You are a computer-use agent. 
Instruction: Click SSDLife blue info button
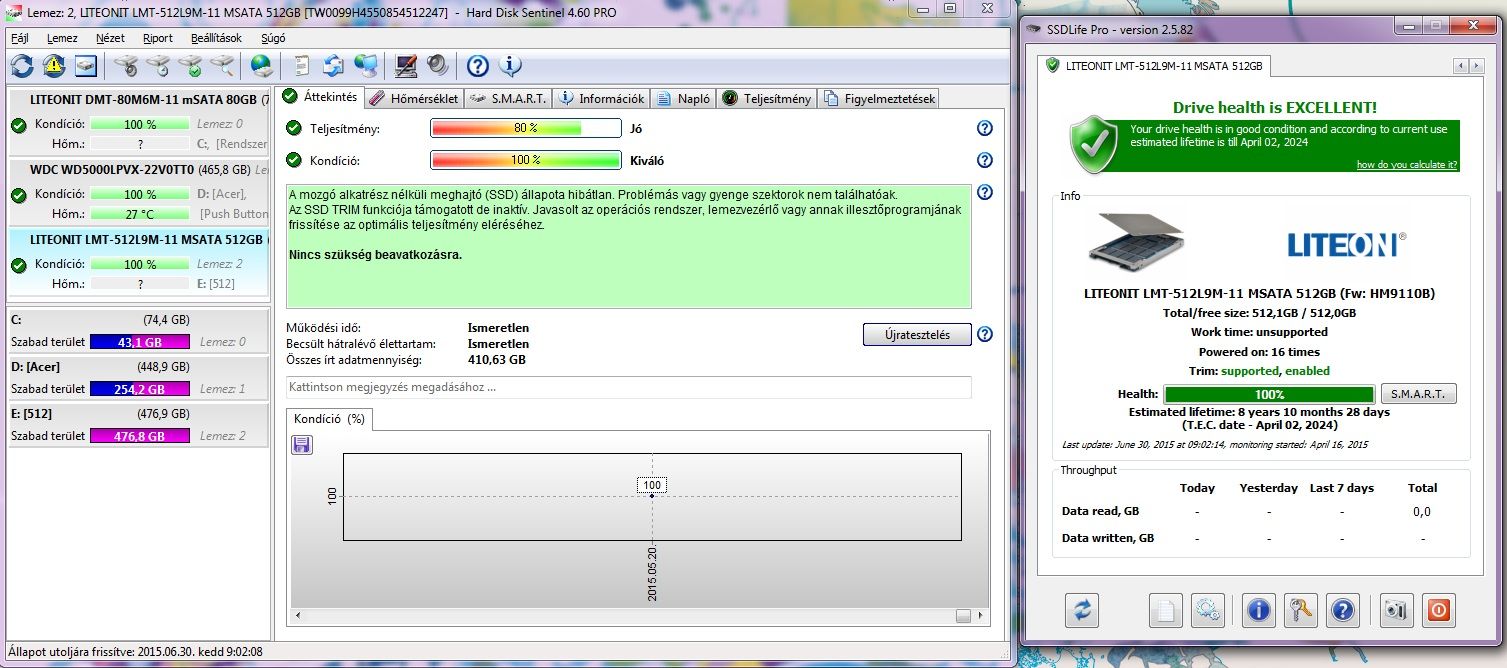1259,609
